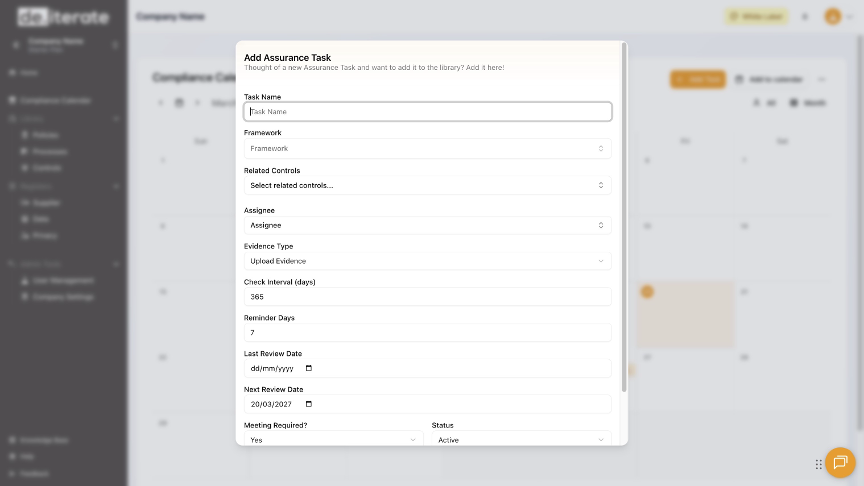Open the Meeting Required dropdown
Image resolution: width=864 pixels, height=486 pixels.
click(x=333, y=439)
